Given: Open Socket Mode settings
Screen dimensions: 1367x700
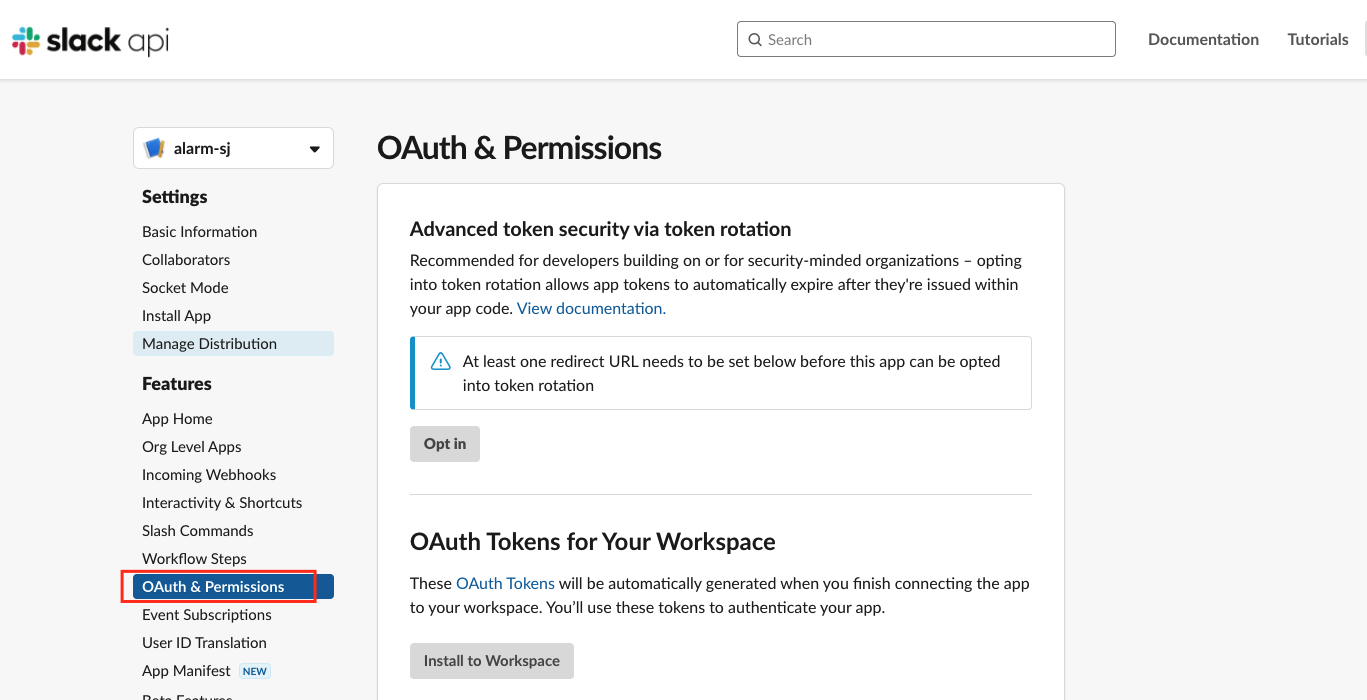Looking at the screenshot, I should tap(185, 287).
